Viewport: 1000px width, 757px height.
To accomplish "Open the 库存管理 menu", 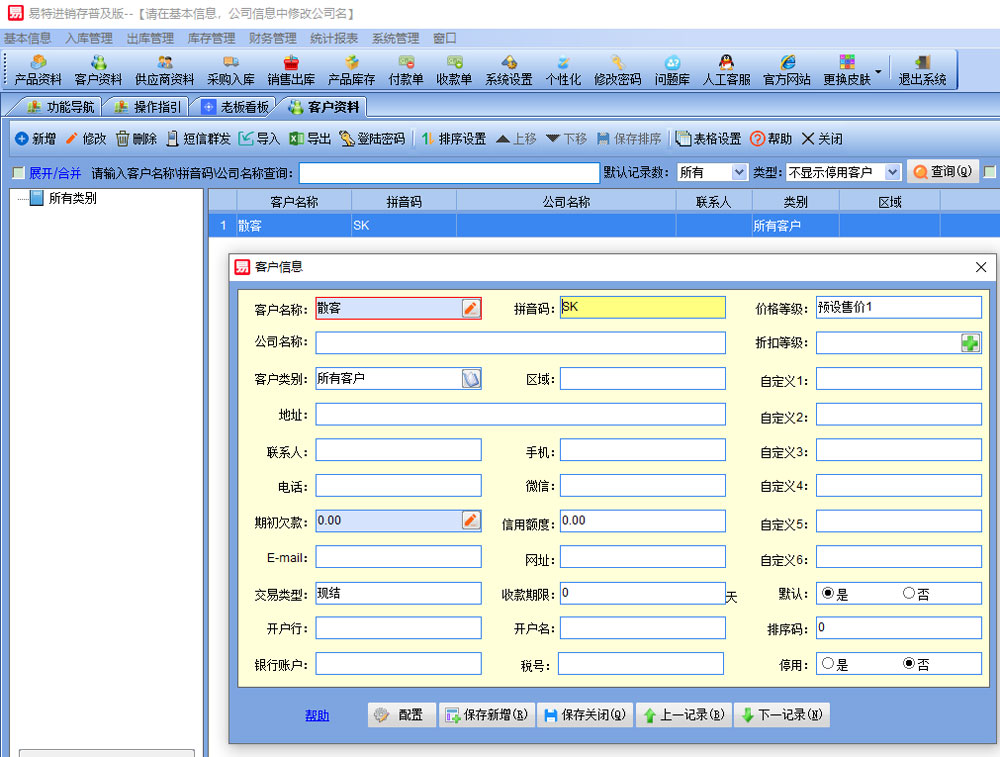I will click(211, 38).
